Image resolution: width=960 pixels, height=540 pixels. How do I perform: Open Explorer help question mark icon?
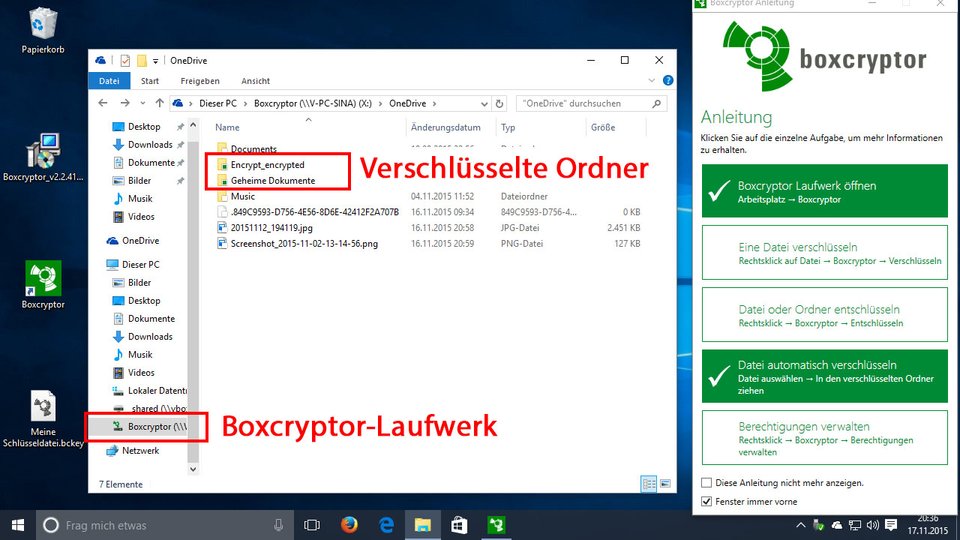[x=668, y=80]
